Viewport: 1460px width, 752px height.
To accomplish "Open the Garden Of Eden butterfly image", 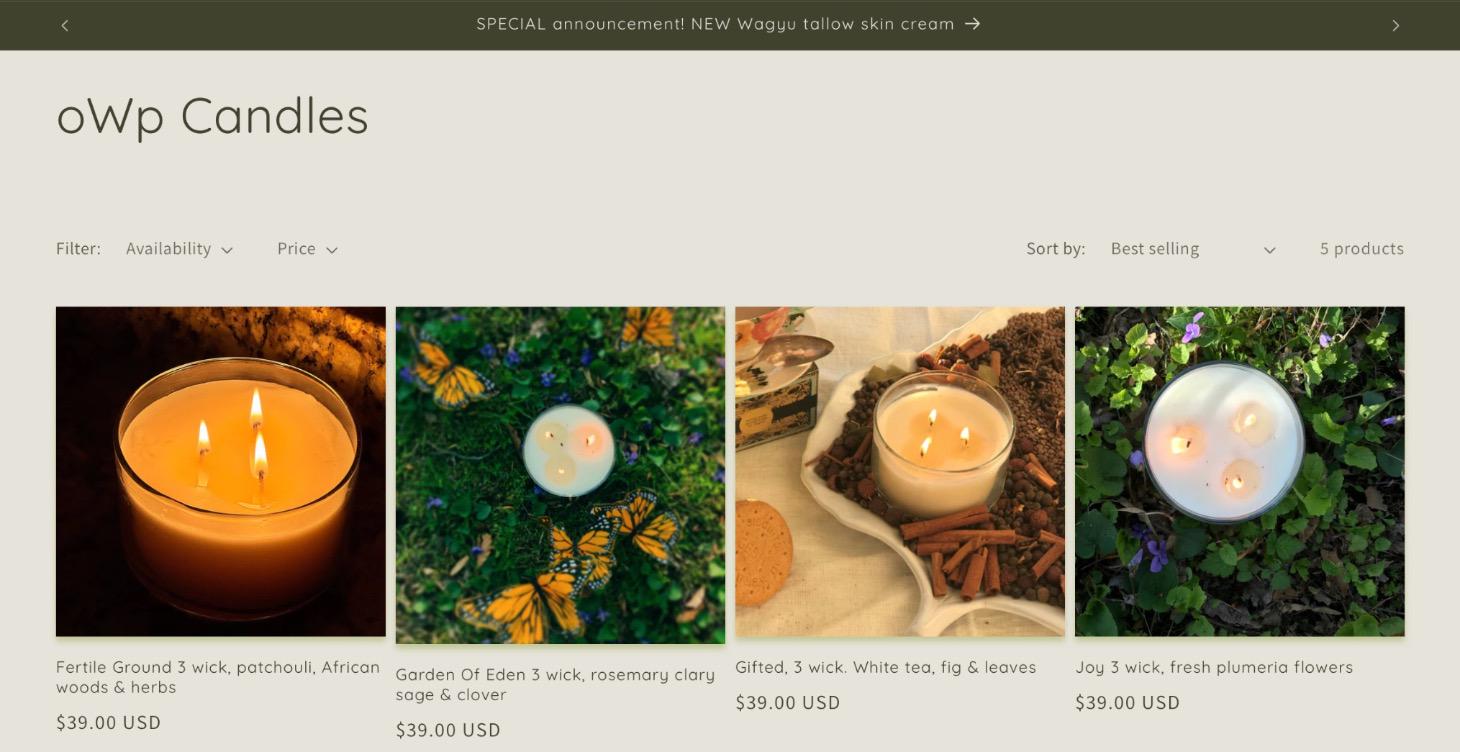I will click(x=560, y=475).
